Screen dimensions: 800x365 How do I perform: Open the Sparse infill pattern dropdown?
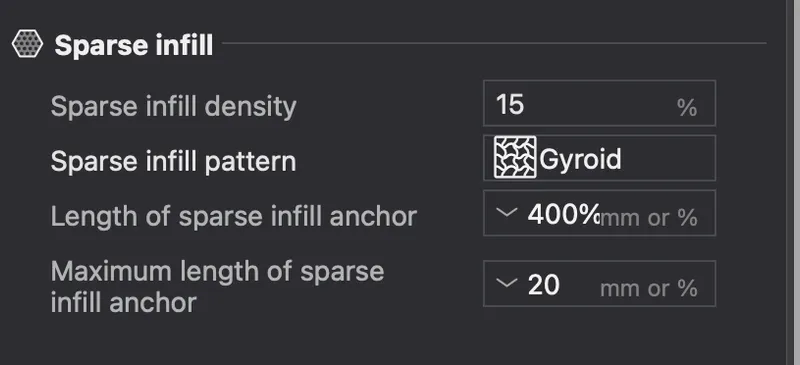click(599, 158)
